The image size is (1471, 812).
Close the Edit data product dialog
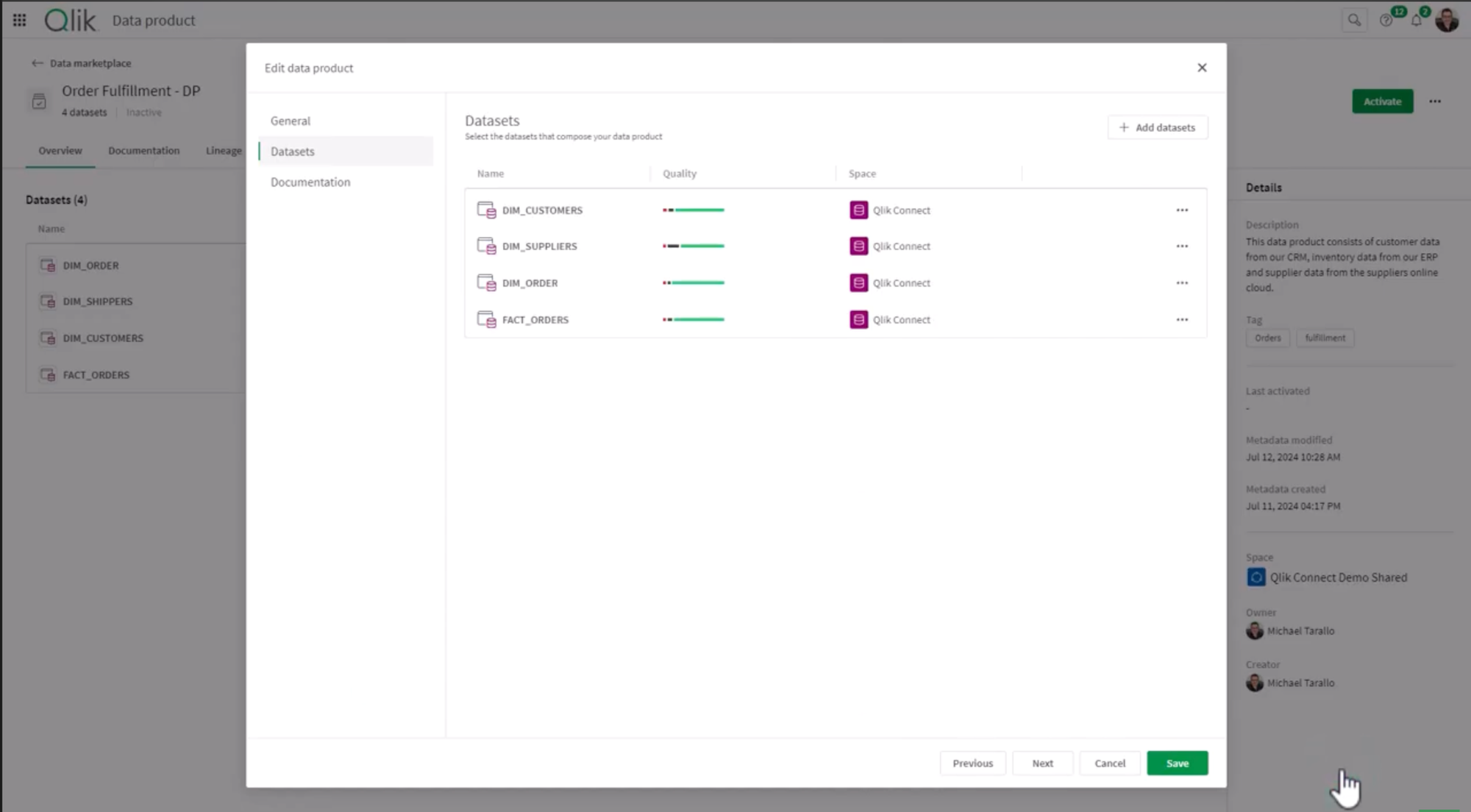click(1202, 68)
